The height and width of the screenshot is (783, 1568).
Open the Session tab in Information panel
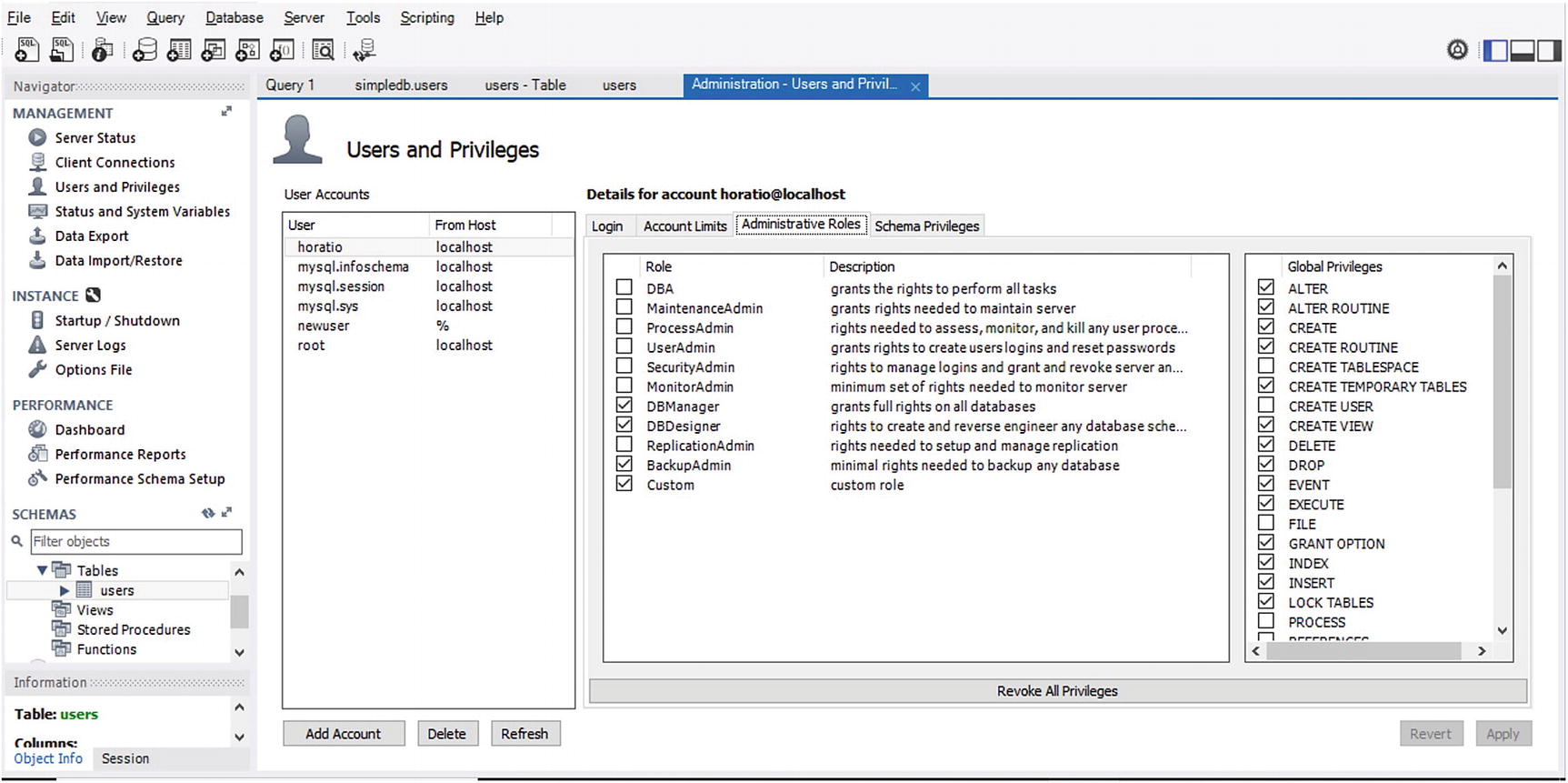[125, 758]
